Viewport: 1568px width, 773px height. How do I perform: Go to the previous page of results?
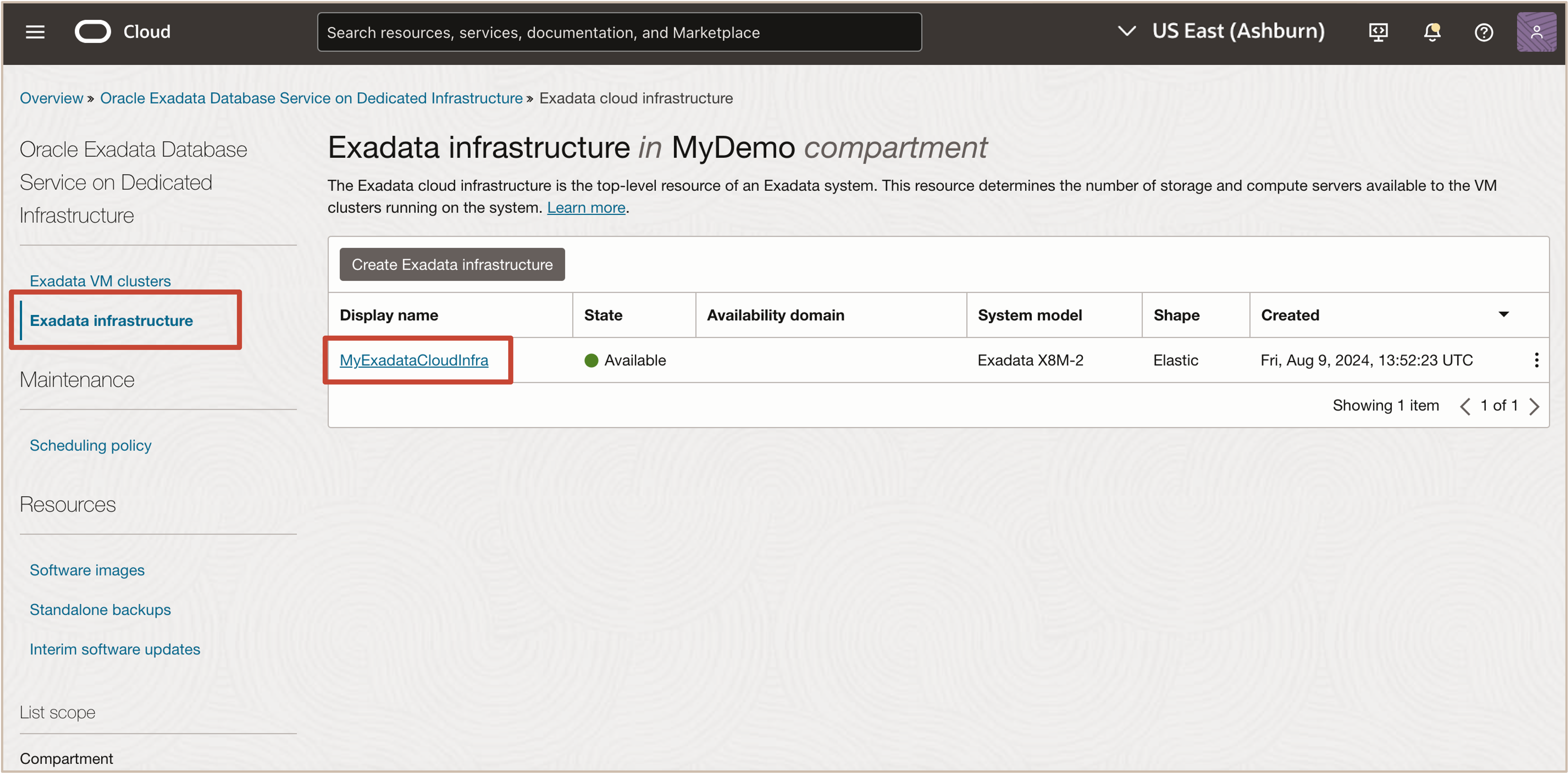[x=1465, y=406]
